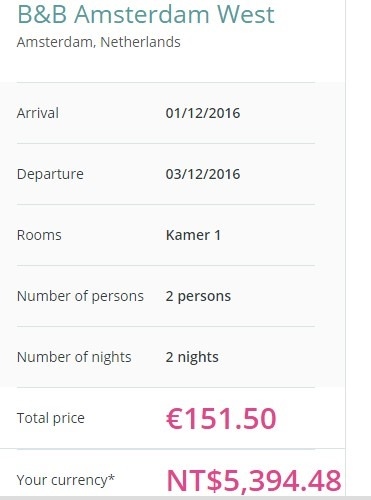
Task: Click the Number of persons label
Action: click(x=80, y=296)
